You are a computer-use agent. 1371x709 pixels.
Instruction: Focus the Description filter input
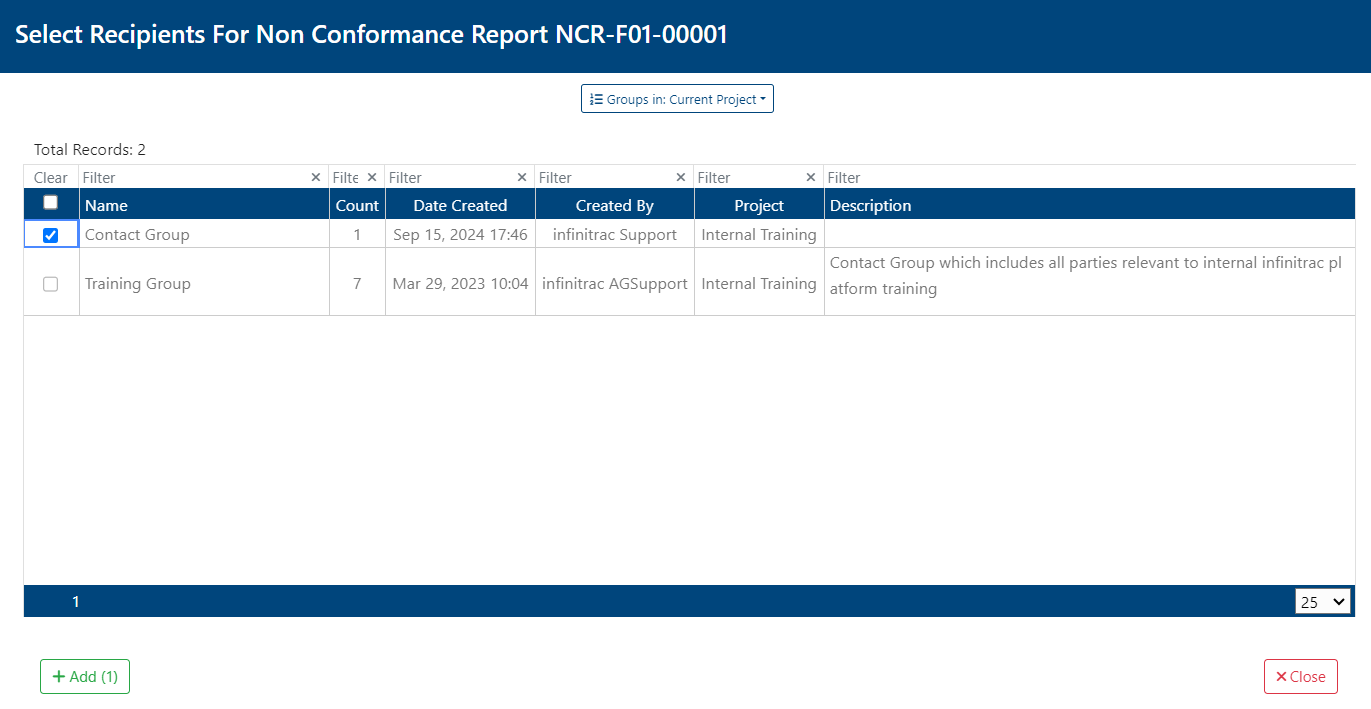tap(1090, 177)
